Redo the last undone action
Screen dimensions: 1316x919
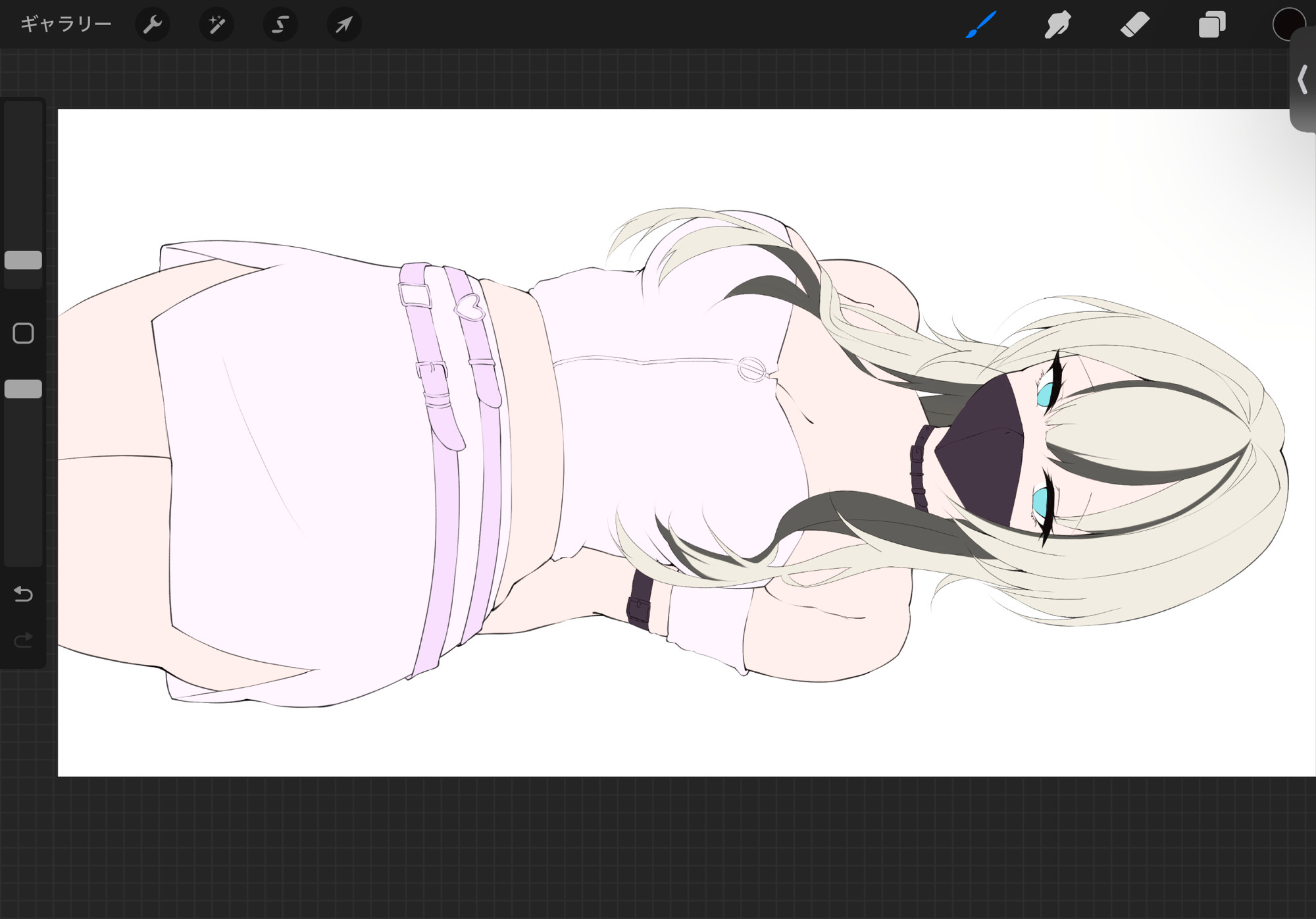[24, 640]
